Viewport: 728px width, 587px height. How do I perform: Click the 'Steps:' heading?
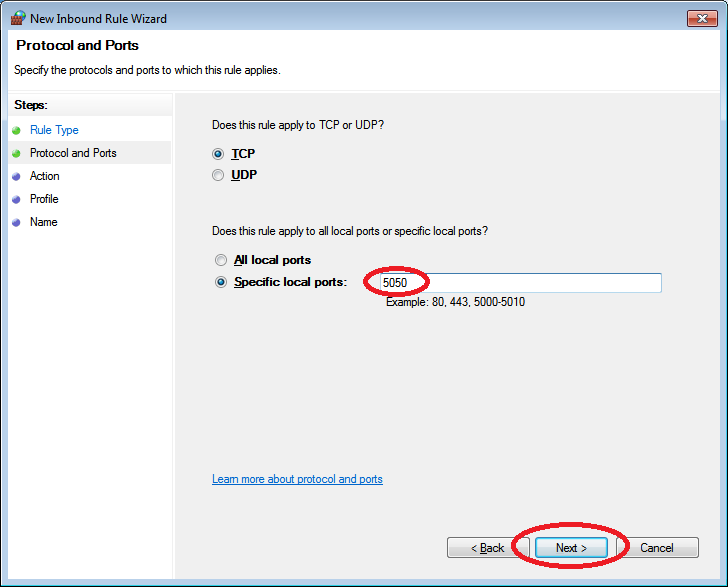tap(31, 105)
